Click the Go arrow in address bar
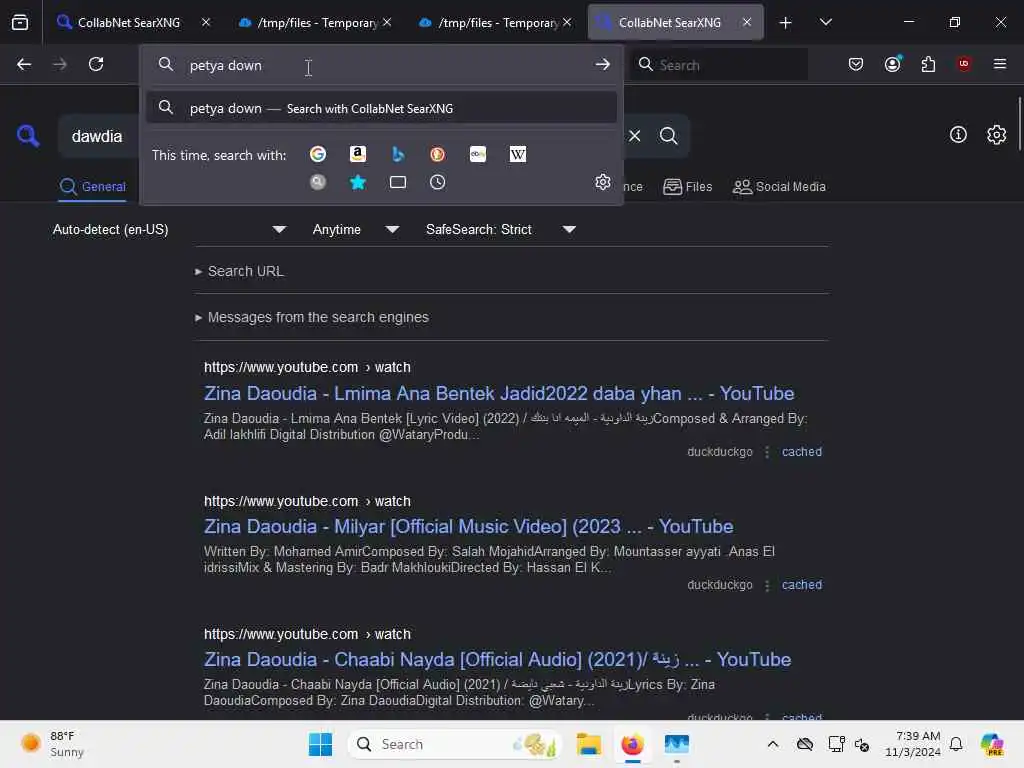The image size is (1024, 768). tap(602, 65)
